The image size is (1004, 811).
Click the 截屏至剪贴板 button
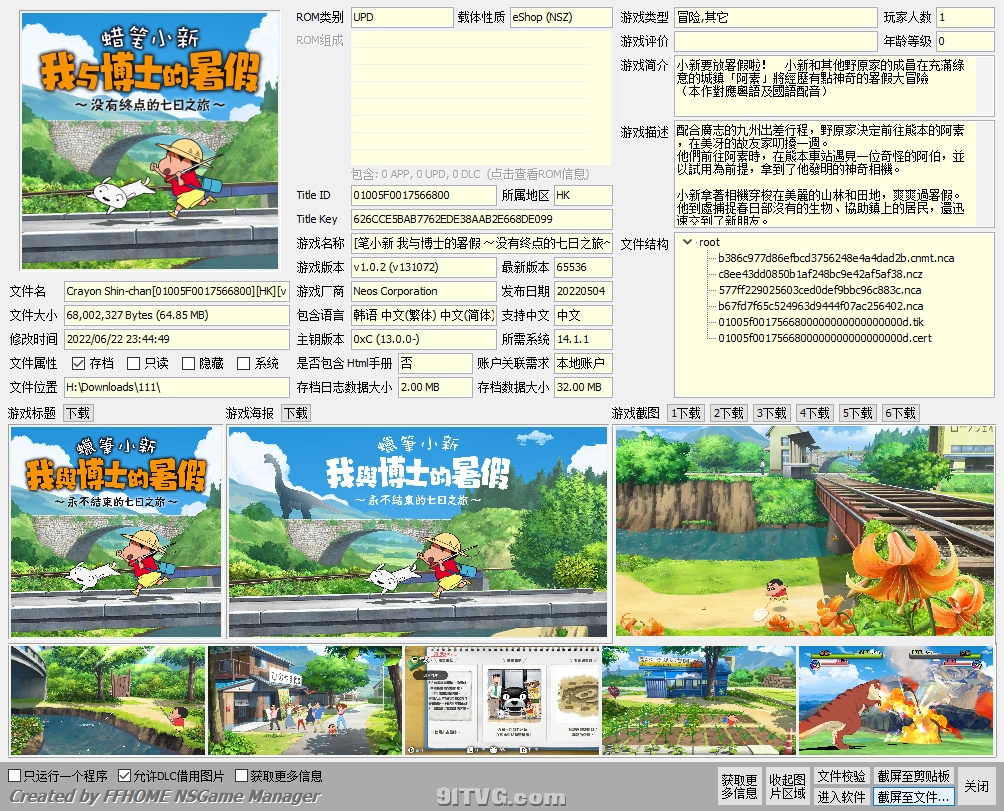[913, 777]
